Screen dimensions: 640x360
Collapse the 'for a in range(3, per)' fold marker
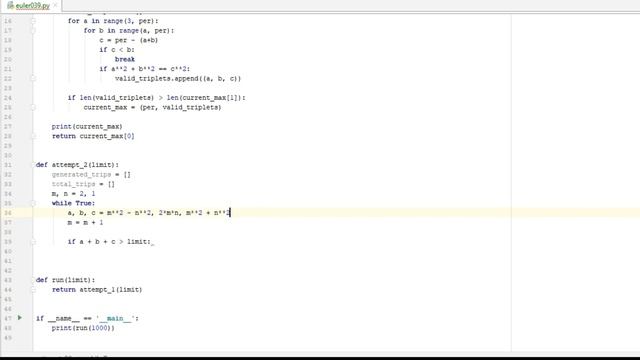[x=33, y=21]
